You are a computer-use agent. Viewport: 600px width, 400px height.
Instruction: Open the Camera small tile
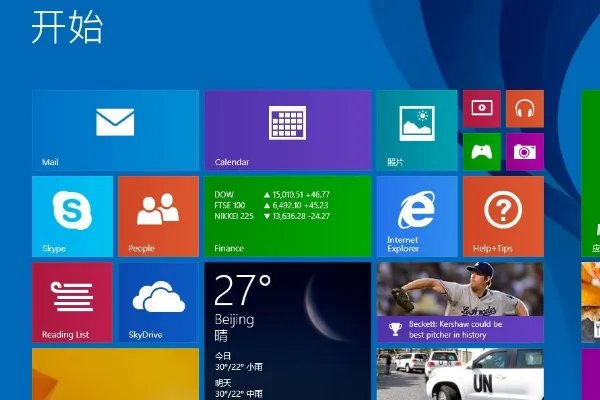525,152
